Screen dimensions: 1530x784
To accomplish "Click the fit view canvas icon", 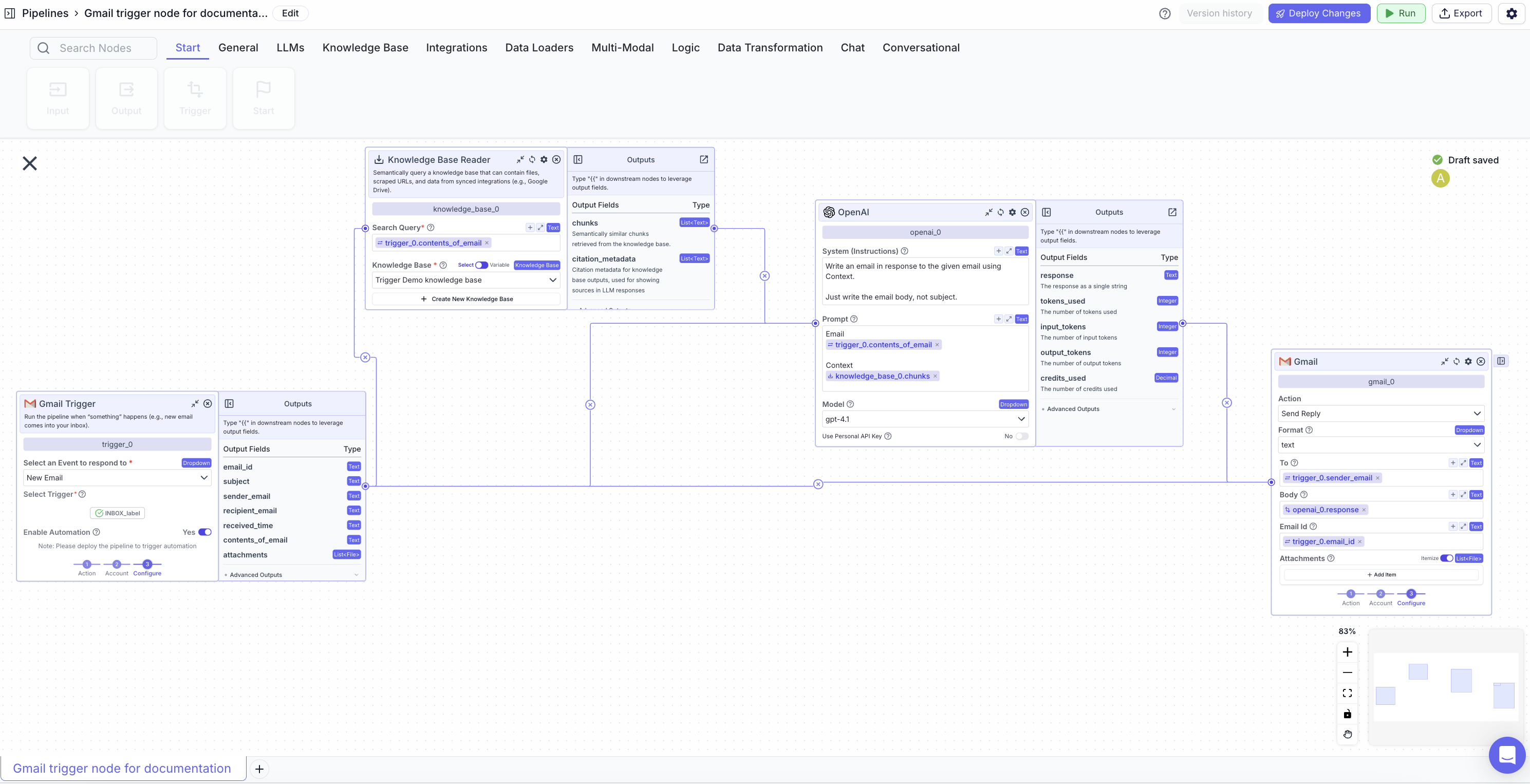I will [1347, 693].
